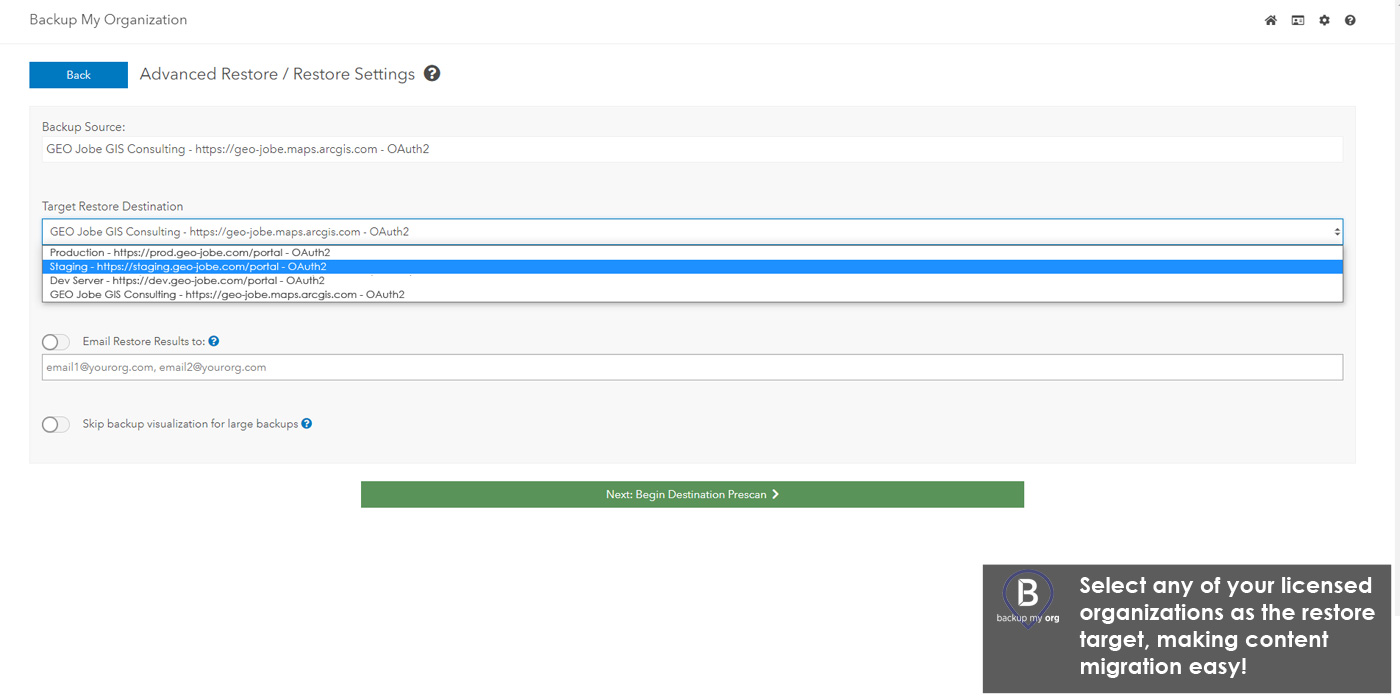The height and width of the screenshot is (700, 1400).
Task: Click the email addresses input field
Action: (x=692, y=367)
